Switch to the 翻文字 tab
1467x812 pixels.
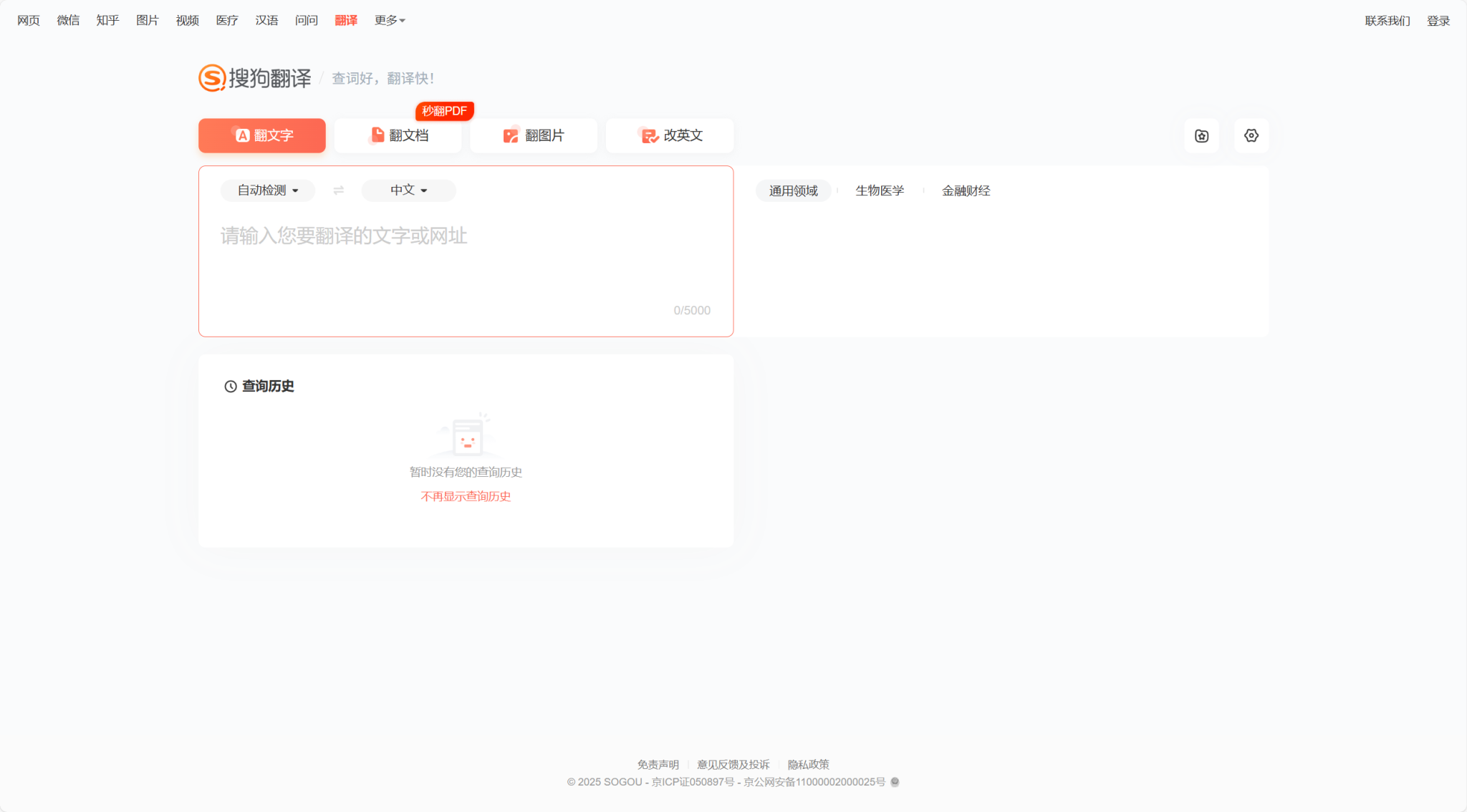point(262,135)
